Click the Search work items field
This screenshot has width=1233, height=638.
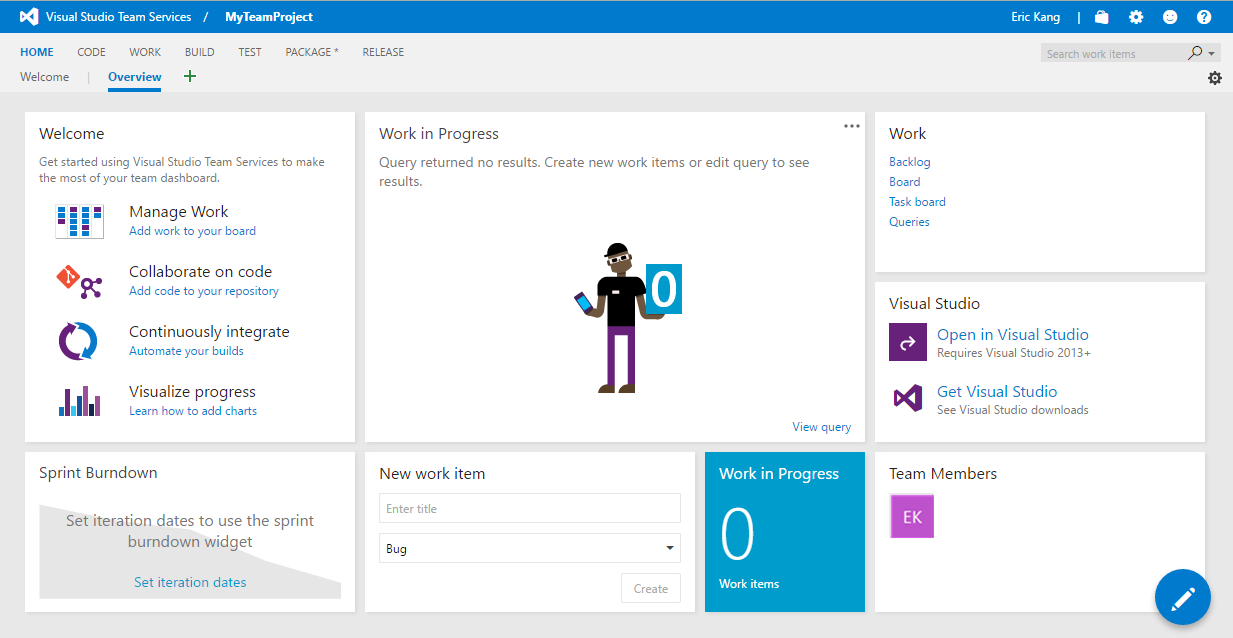pos(1112,54)
